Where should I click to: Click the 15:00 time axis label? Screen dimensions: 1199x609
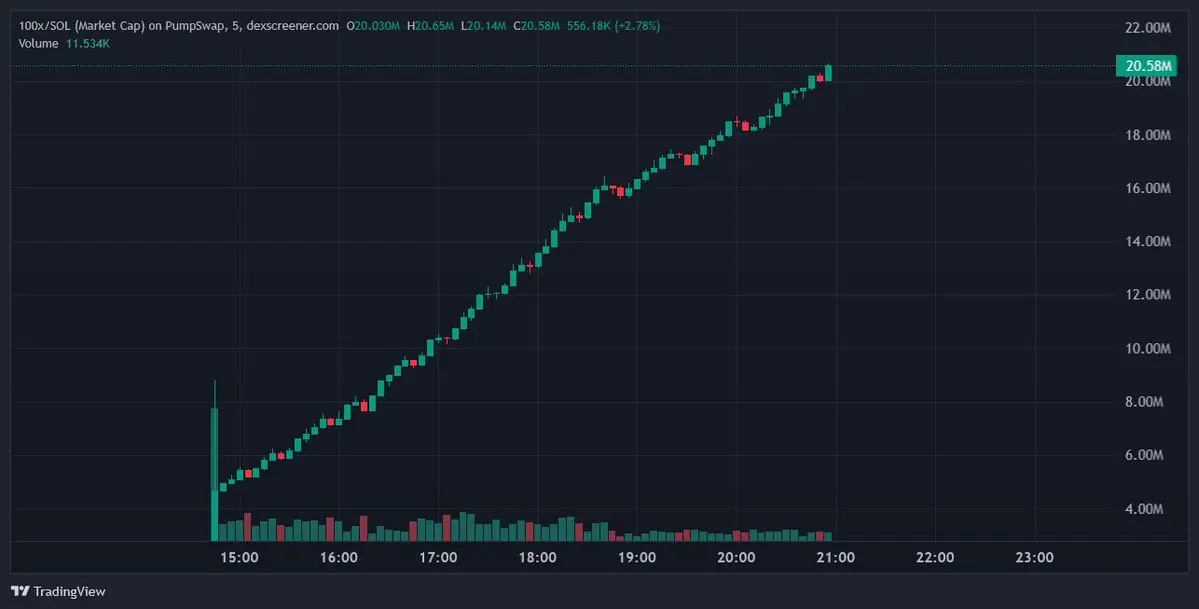[239, 558]
